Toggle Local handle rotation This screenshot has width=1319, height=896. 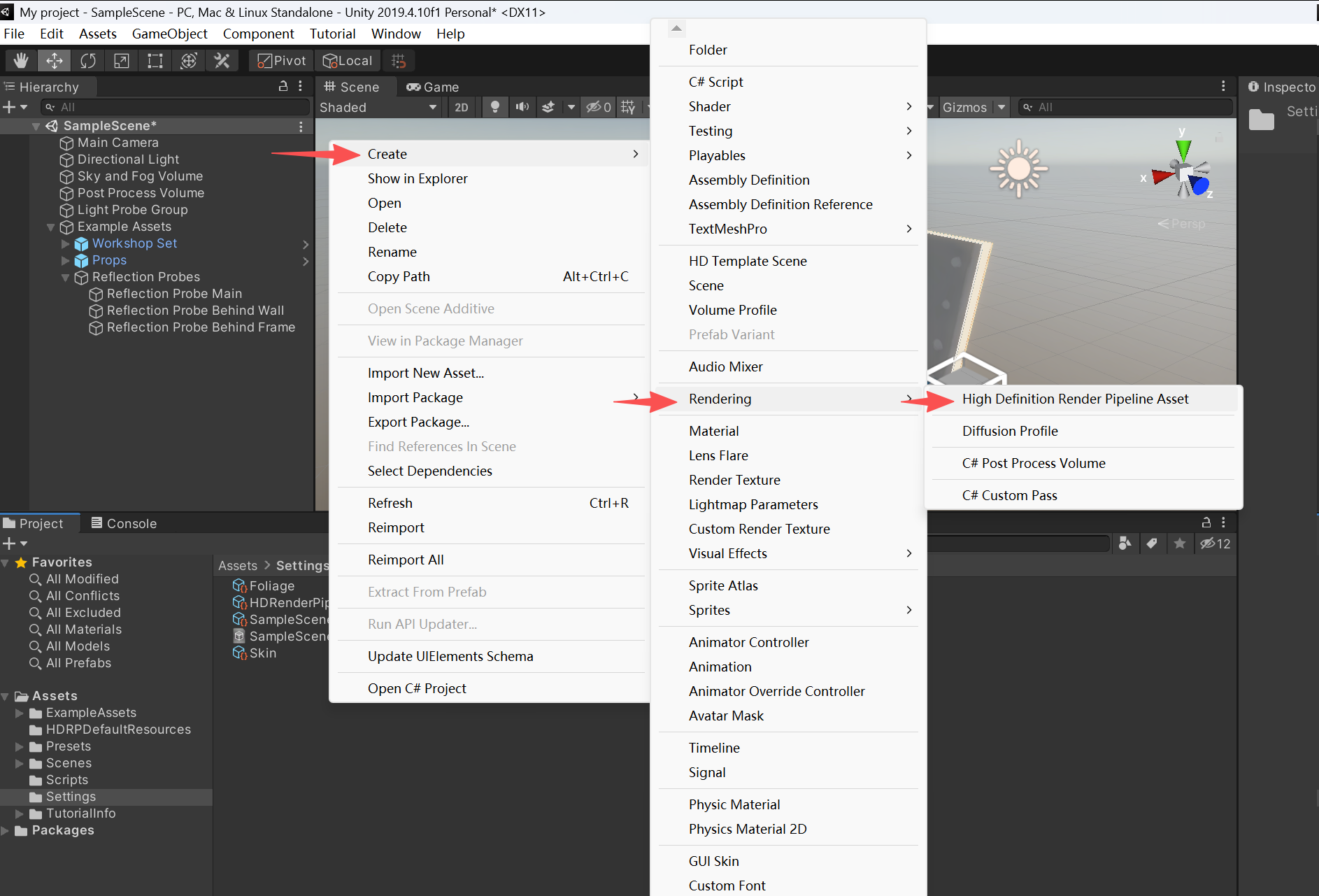coord(348,61)
